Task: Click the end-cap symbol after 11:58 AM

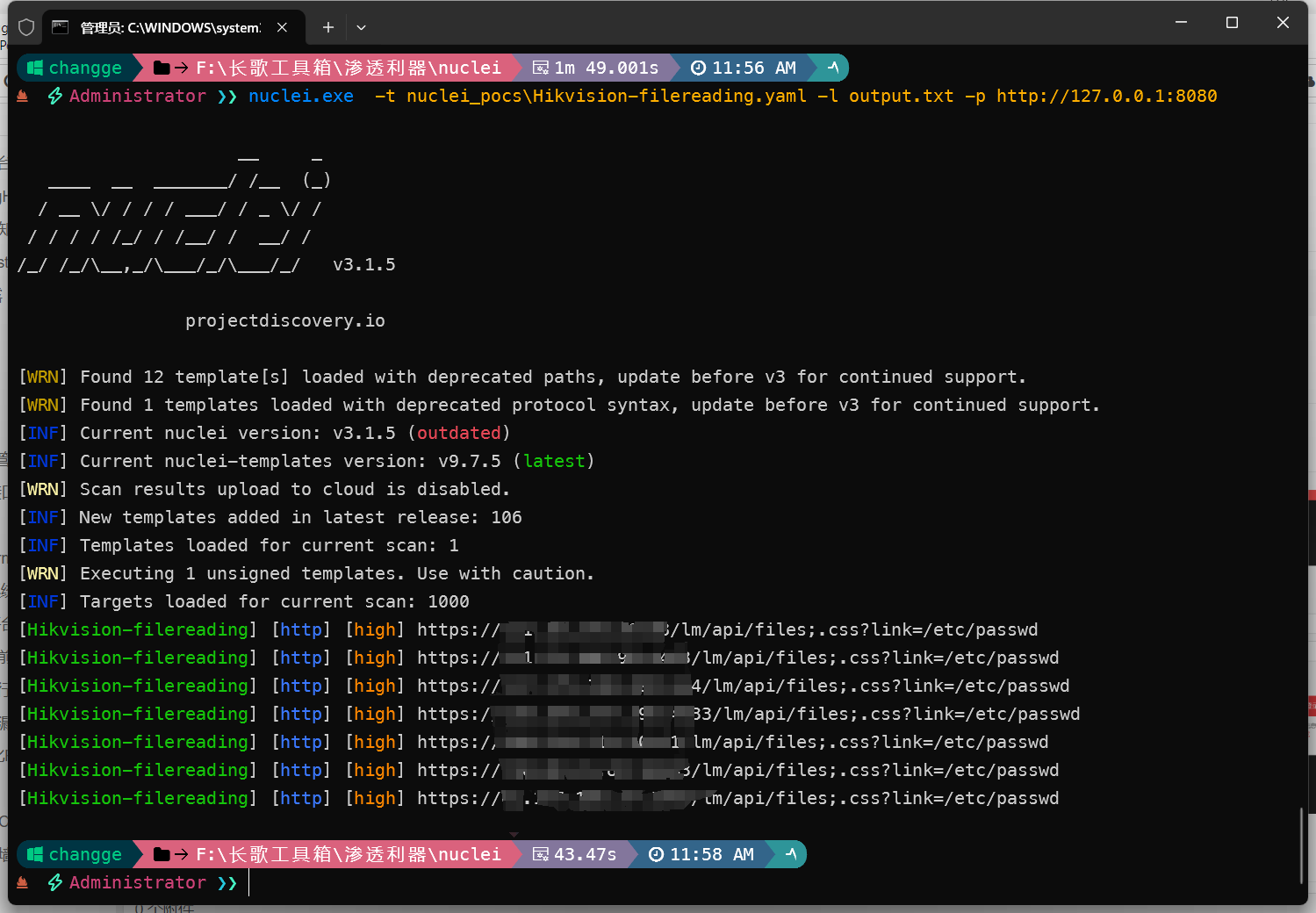Action: click(x=791, y=854)
